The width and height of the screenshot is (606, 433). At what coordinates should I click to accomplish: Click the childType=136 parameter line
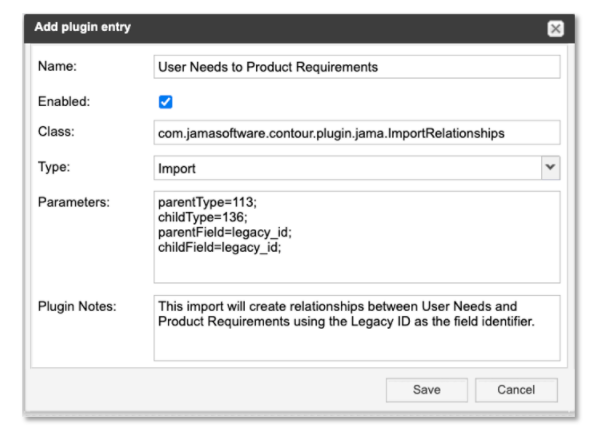pos(203,217)
